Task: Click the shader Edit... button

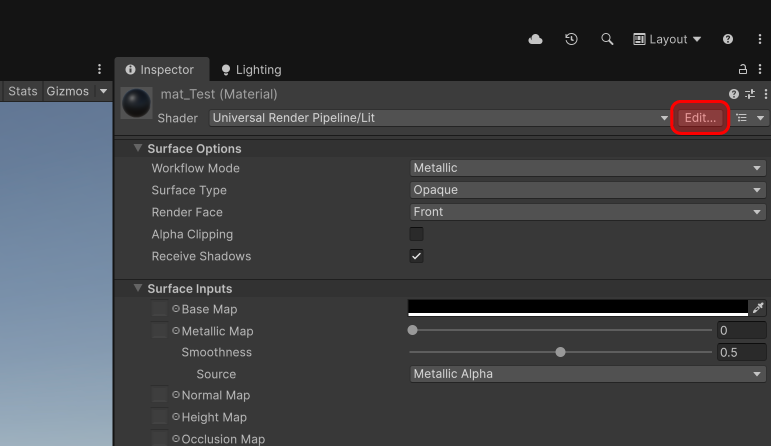Action: click(699, 117)
